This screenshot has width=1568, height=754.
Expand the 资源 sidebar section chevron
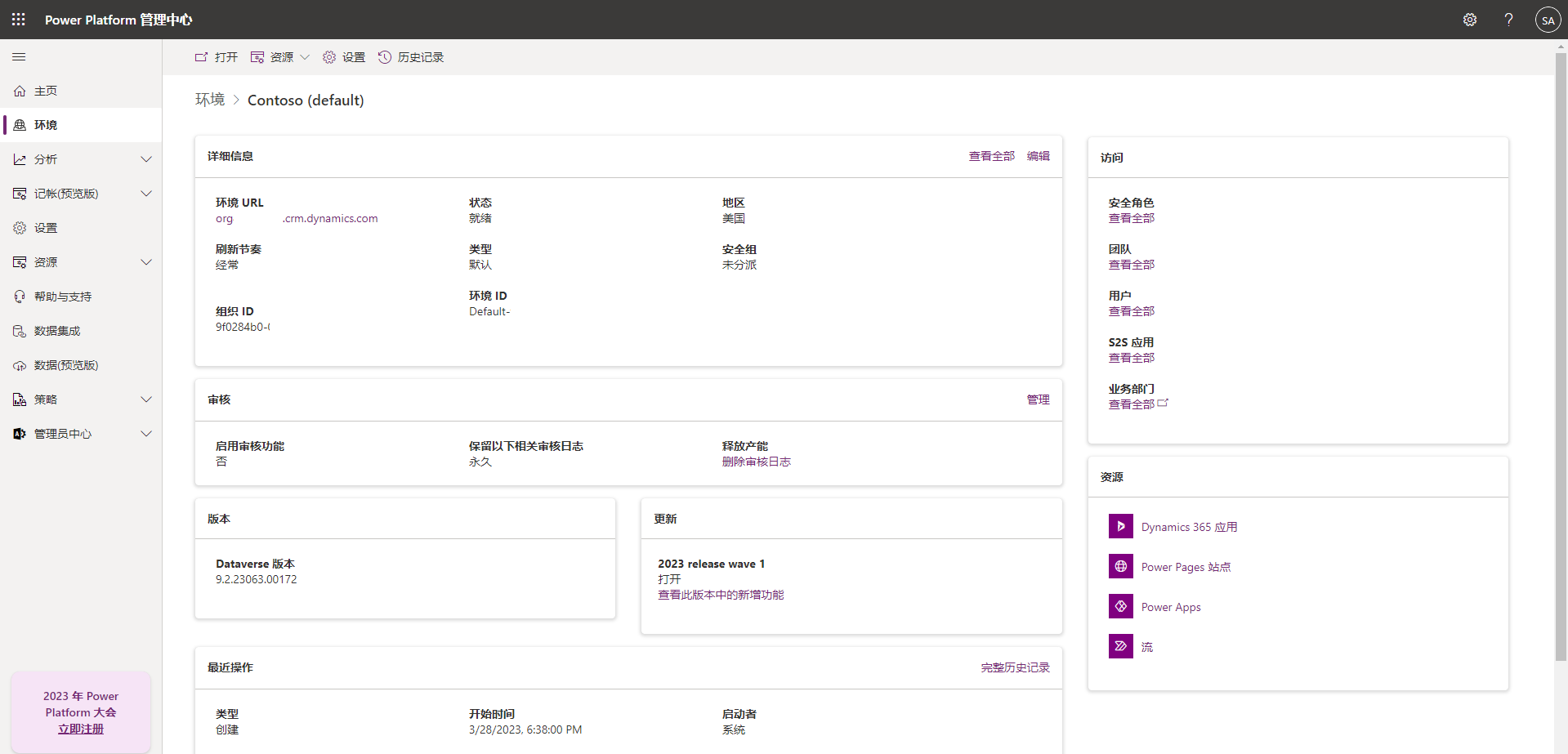pyautogui.click(x=146, y=263)
